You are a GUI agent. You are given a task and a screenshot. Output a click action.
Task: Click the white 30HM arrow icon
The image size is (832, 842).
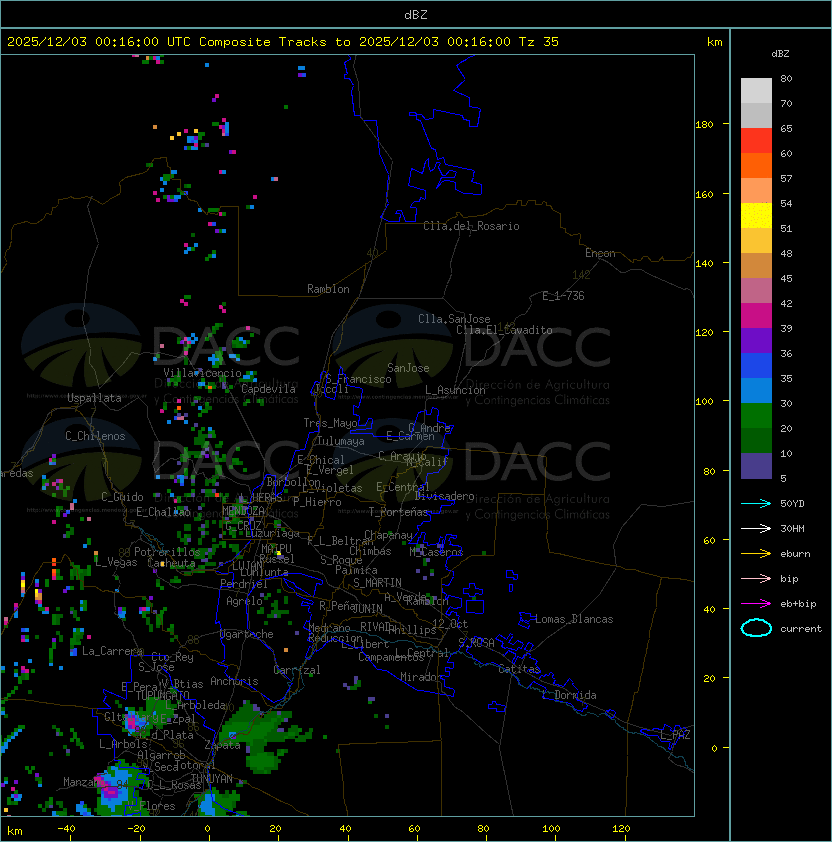tap(756, 528)
